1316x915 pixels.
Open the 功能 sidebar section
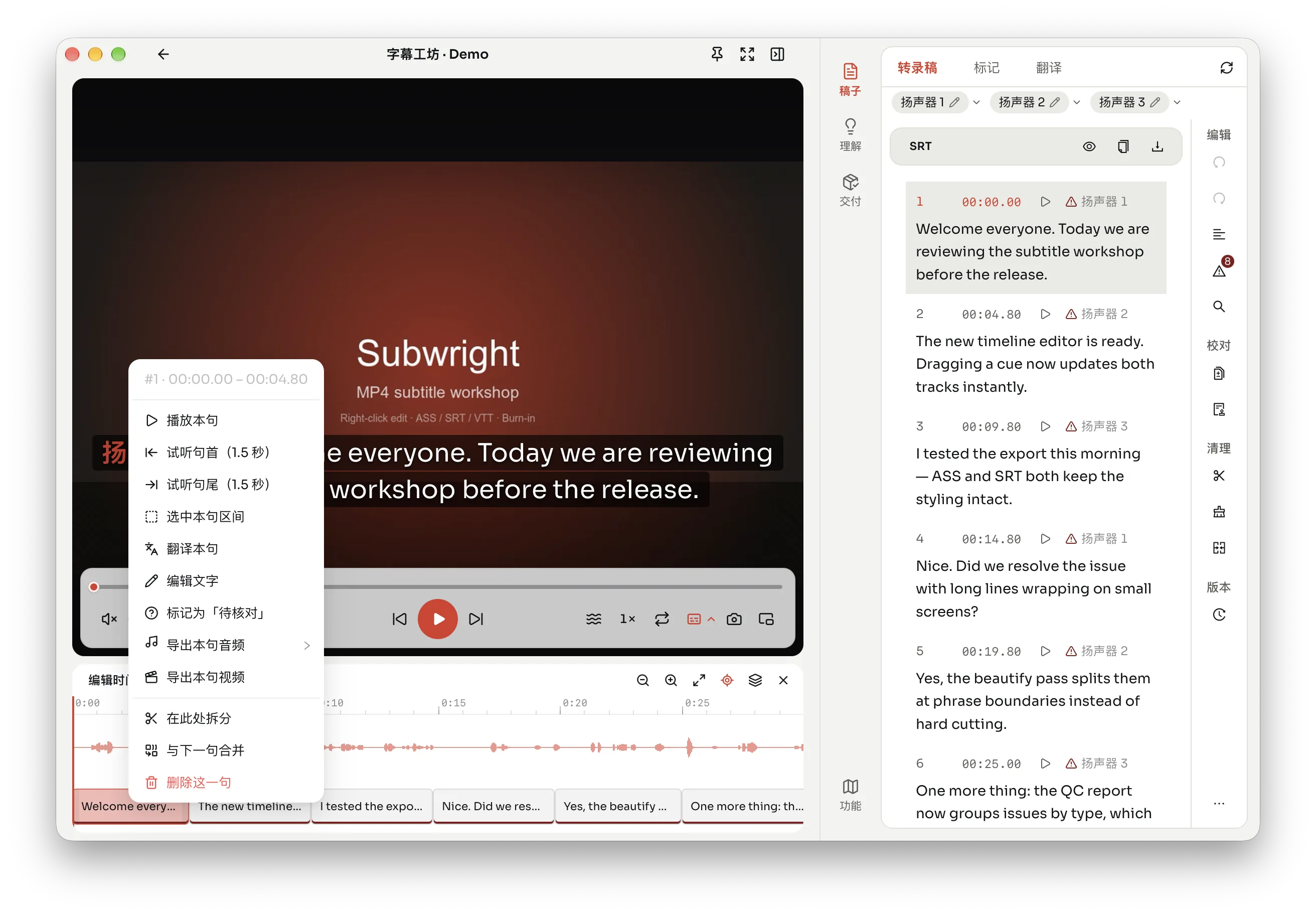(850, 795)
